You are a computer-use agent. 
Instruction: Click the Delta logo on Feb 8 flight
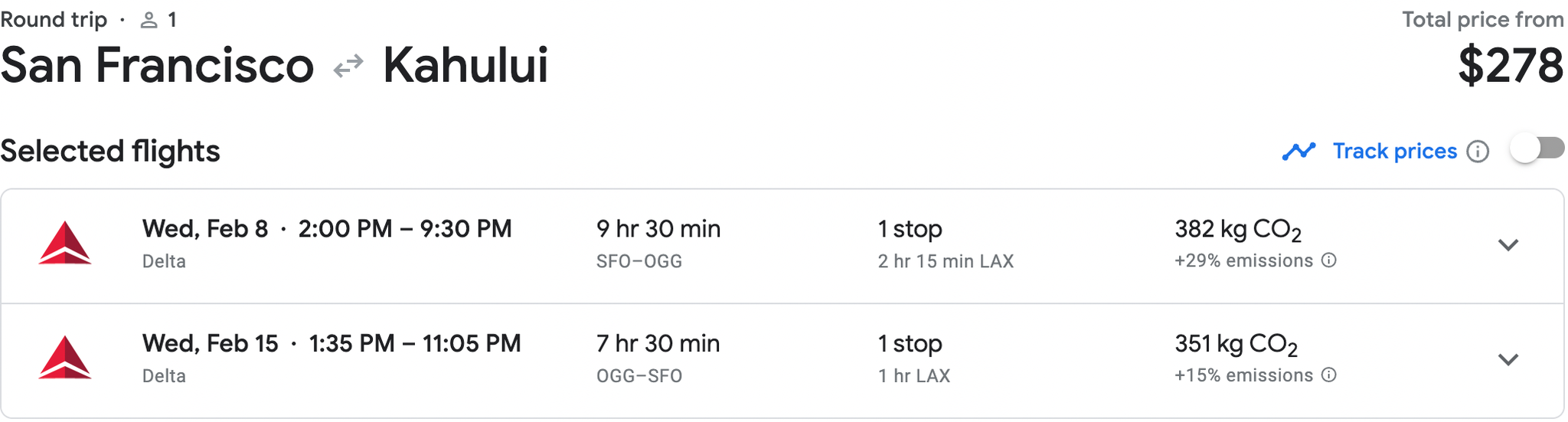pyautogui.click(x=65, y=244)
